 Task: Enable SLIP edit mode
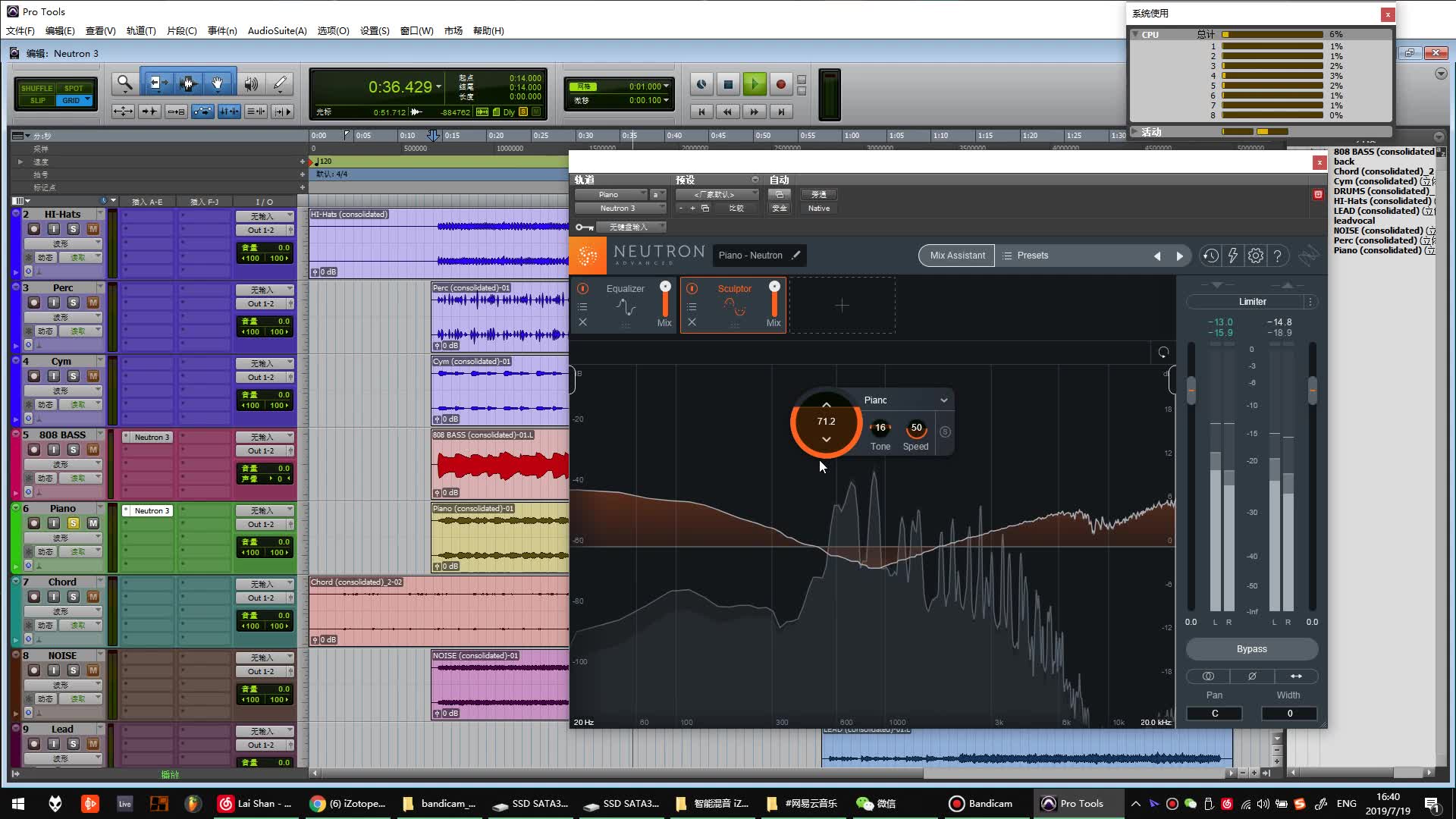(37, 100)
